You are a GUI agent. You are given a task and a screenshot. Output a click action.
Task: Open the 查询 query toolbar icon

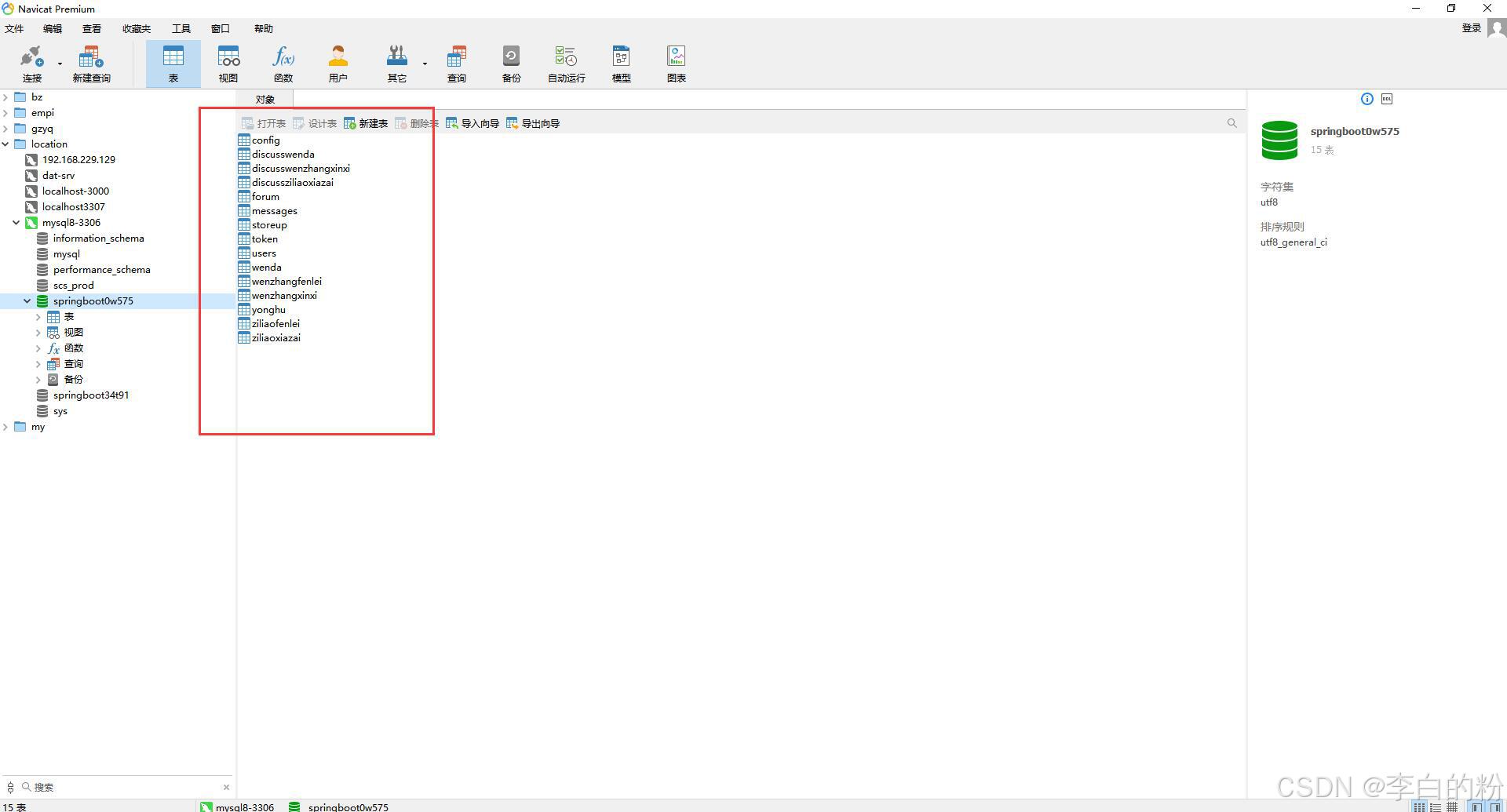point(457,64)
